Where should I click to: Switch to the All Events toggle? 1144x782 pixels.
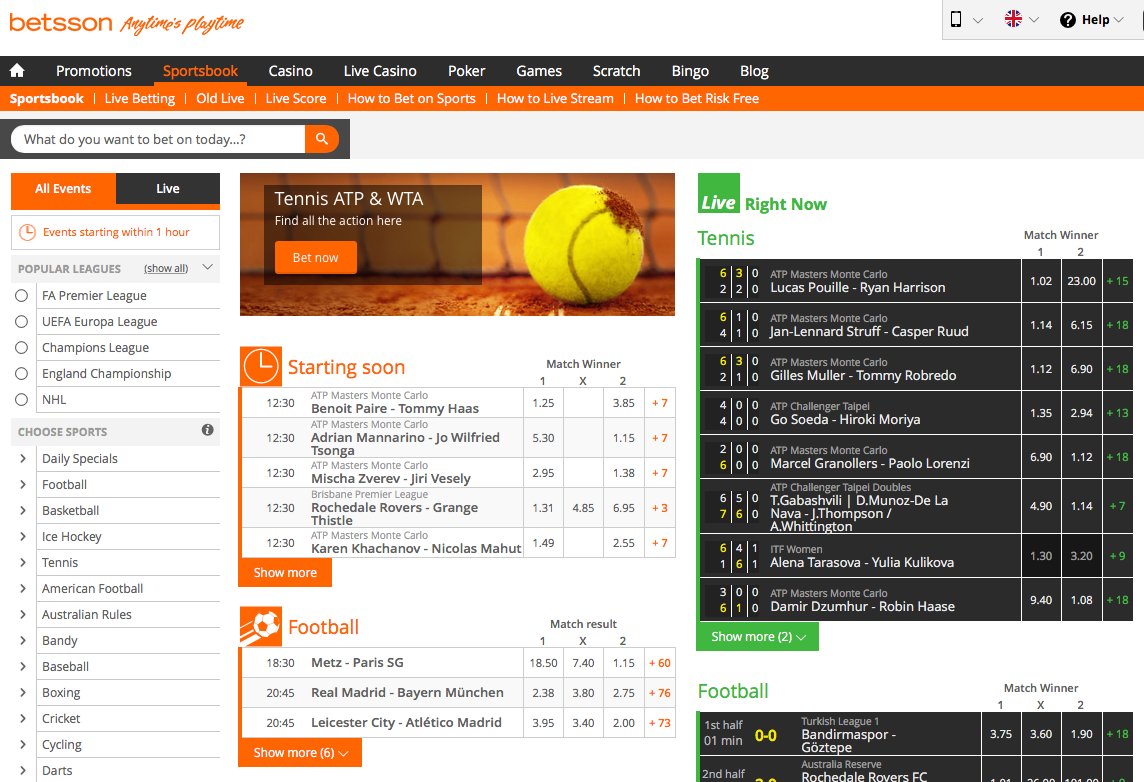coord(63,189)
